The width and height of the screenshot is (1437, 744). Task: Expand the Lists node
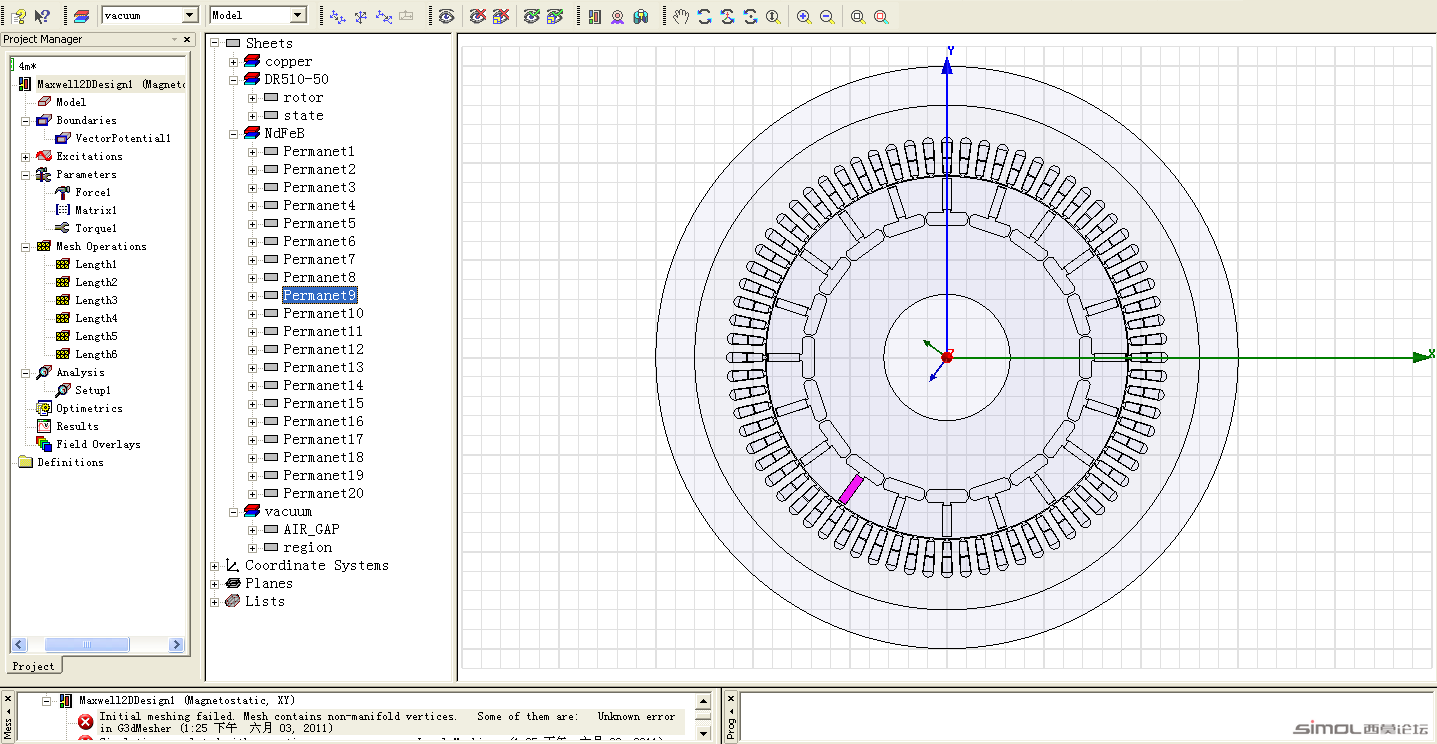(214, 601)
